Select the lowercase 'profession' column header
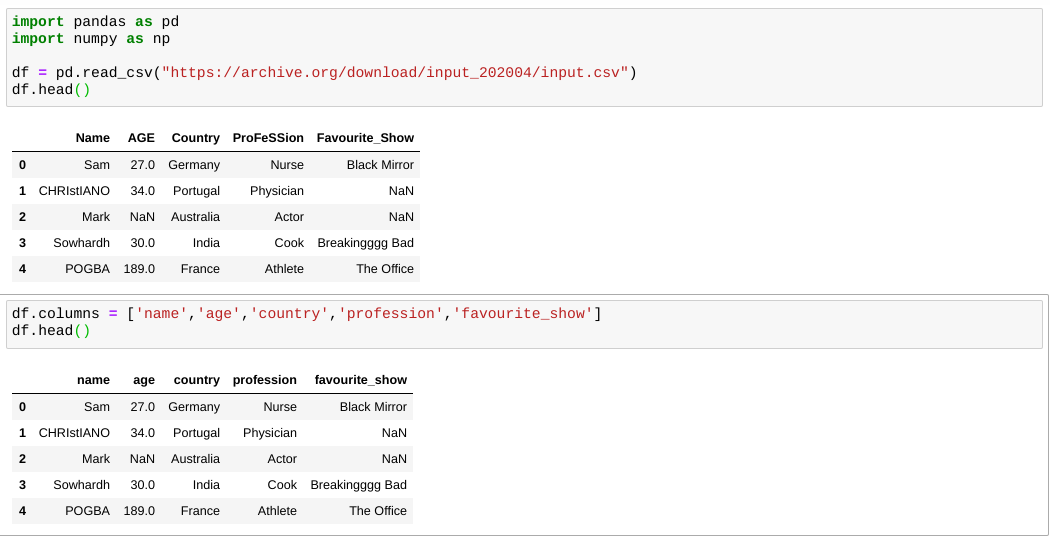The width and height of the screenshot is (1050, 536). coord(265,380)
